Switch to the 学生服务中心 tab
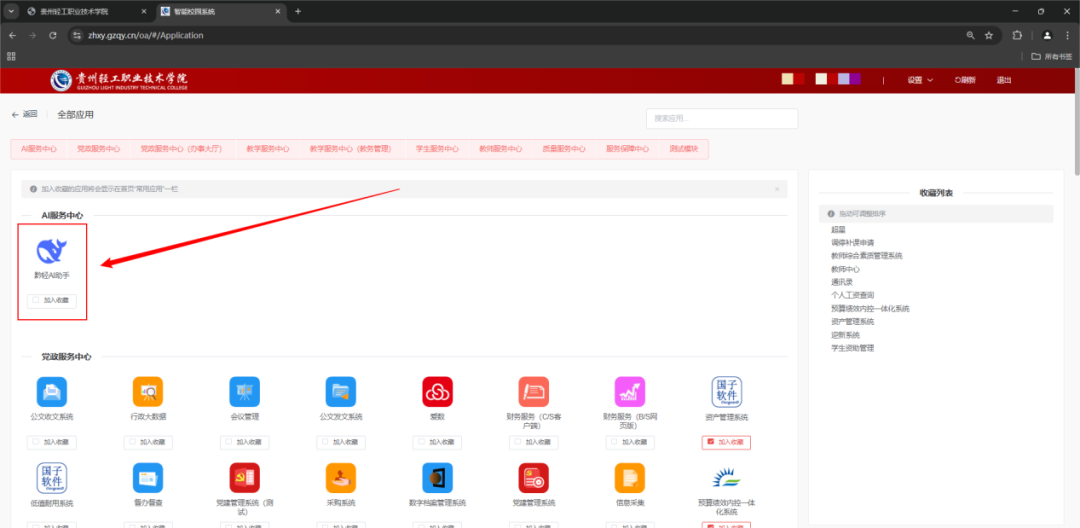The height and width of the screenshot is (528, 1080). 437,149
